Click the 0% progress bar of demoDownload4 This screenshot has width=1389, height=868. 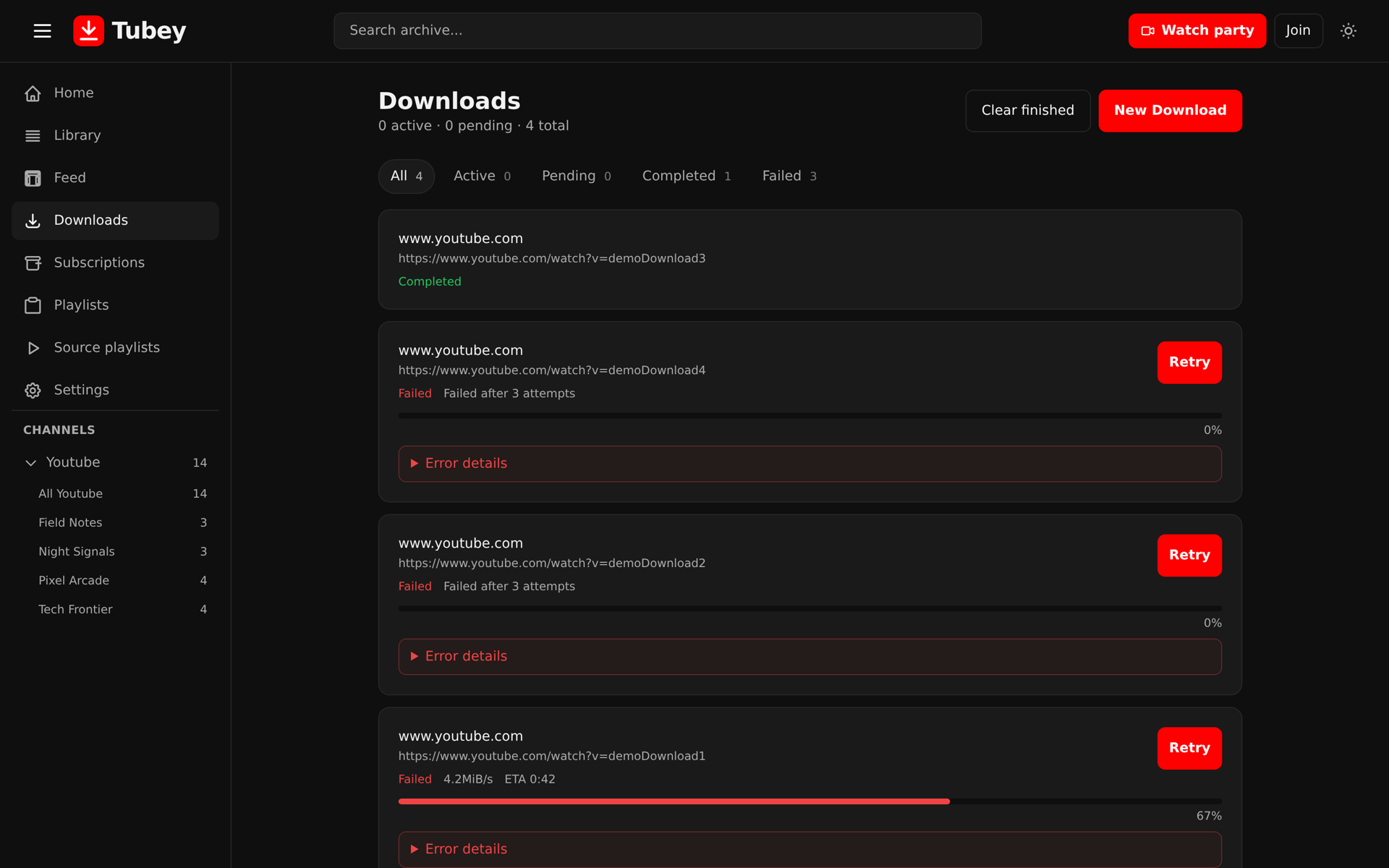(810, 416)
